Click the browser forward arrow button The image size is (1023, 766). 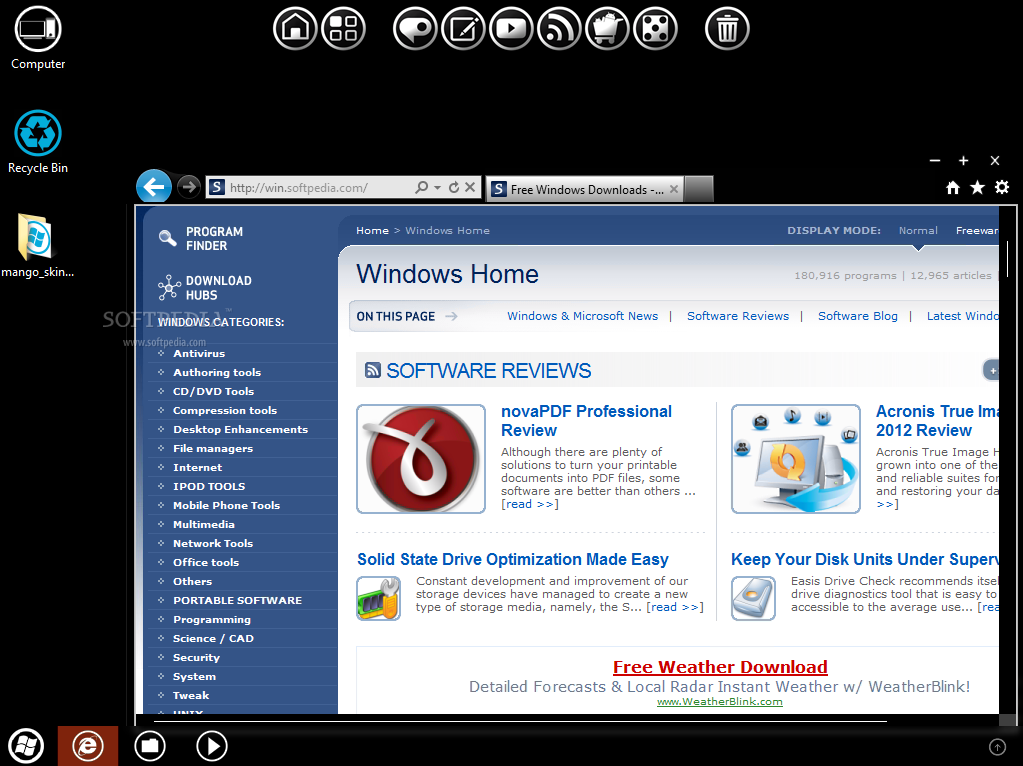click(189, 187)
